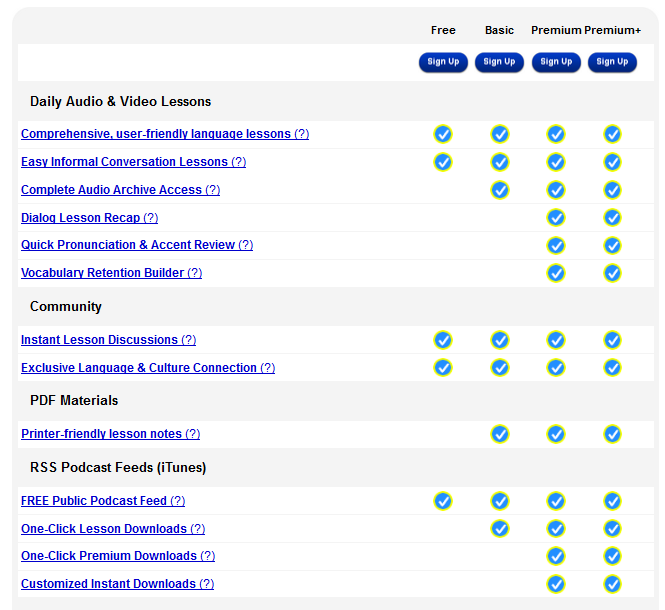Viewport: 665px width, 610px height.
Task: Click Premium checkmark for Dialog Lesson Recap
Action: pos(556,218)
